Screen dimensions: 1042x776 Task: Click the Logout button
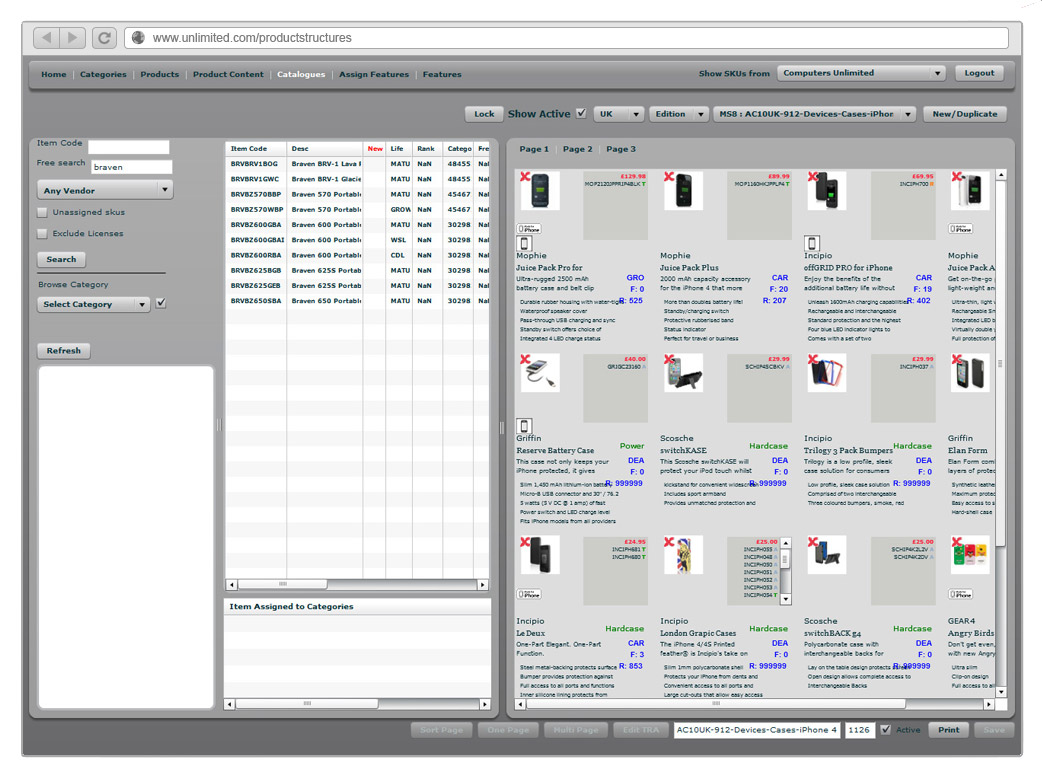pyautogui.click(x=980, y=73)
